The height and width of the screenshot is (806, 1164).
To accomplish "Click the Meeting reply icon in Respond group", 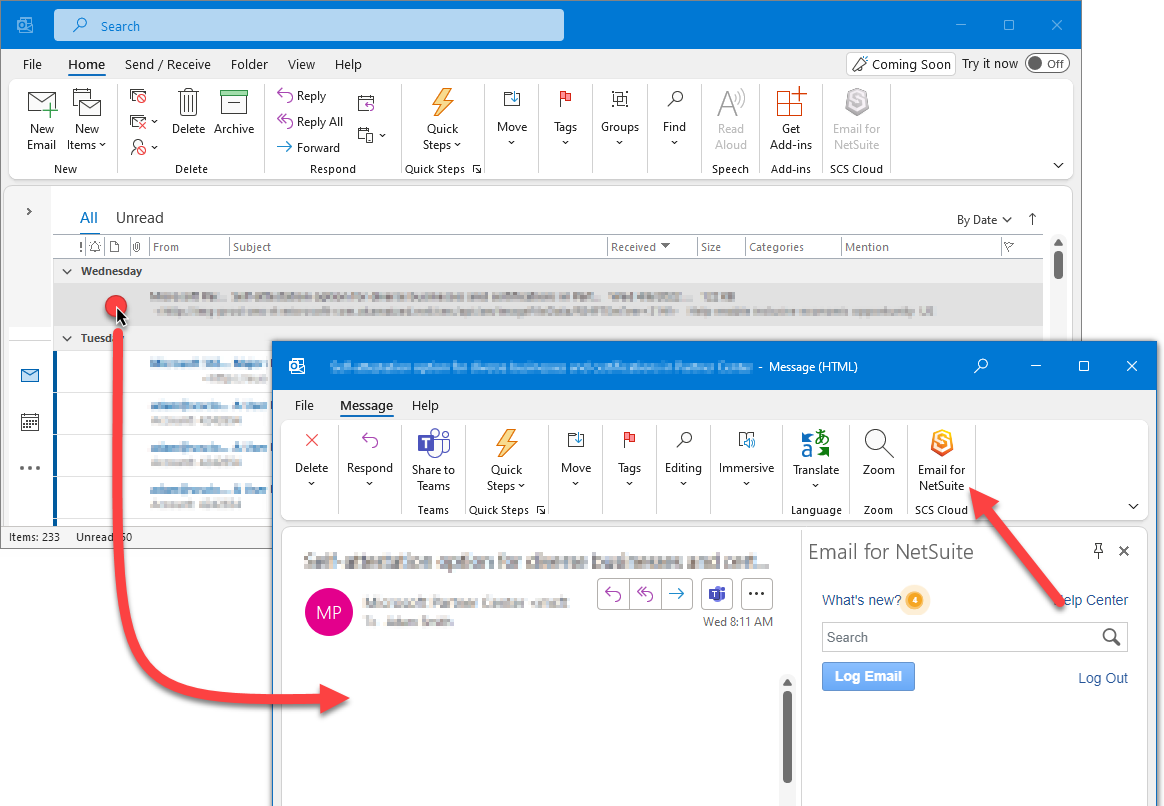I will 366,103.
